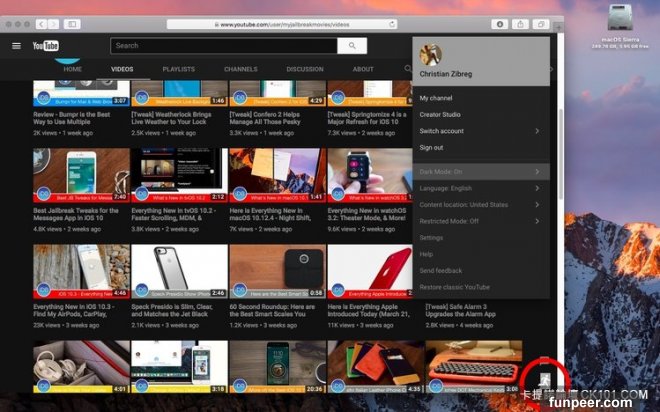Switch to the Playlists tab
This screenshot has width=660, height=412.
pyautogui.click(x=178, y=69)
